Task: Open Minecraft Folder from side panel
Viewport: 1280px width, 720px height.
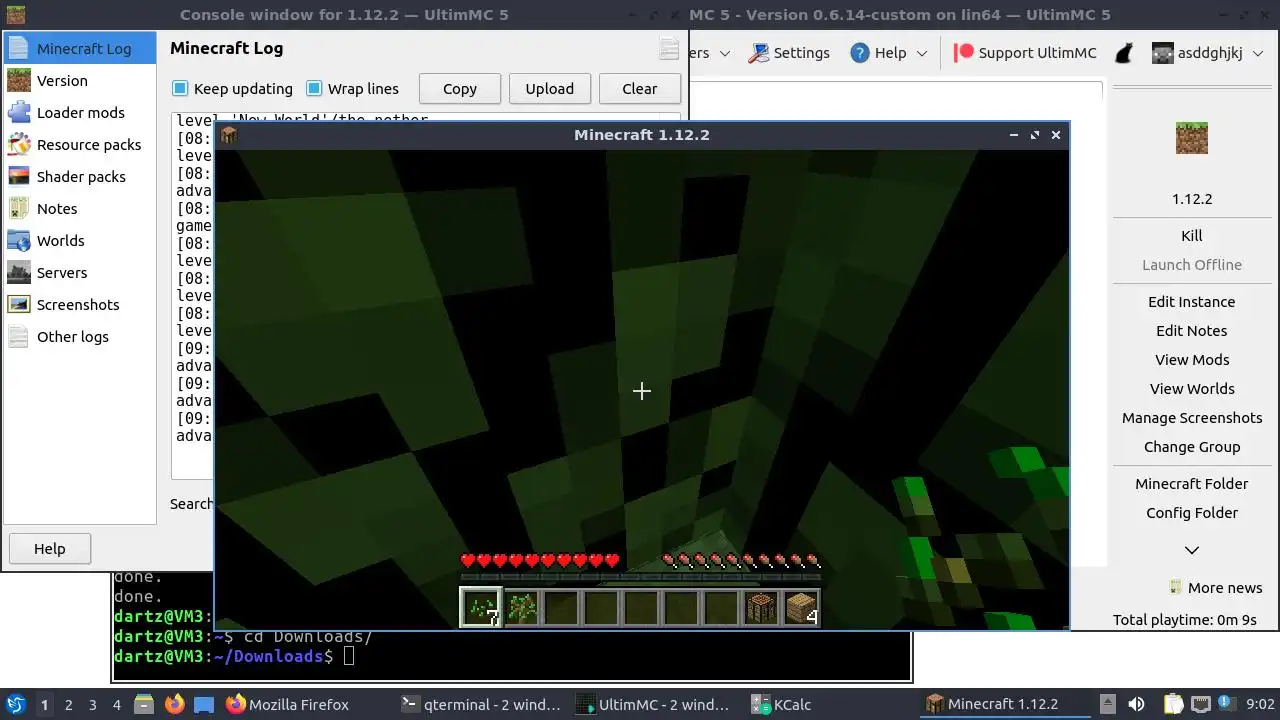Action: [1192, 484]
